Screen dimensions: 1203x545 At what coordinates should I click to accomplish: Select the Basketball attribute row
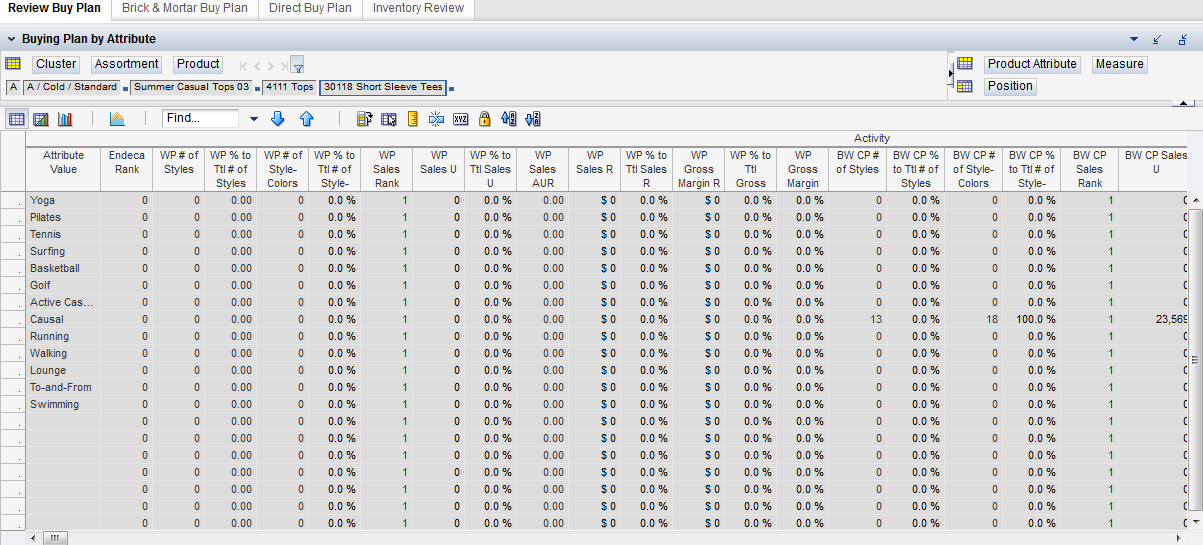tap(63, 268)
